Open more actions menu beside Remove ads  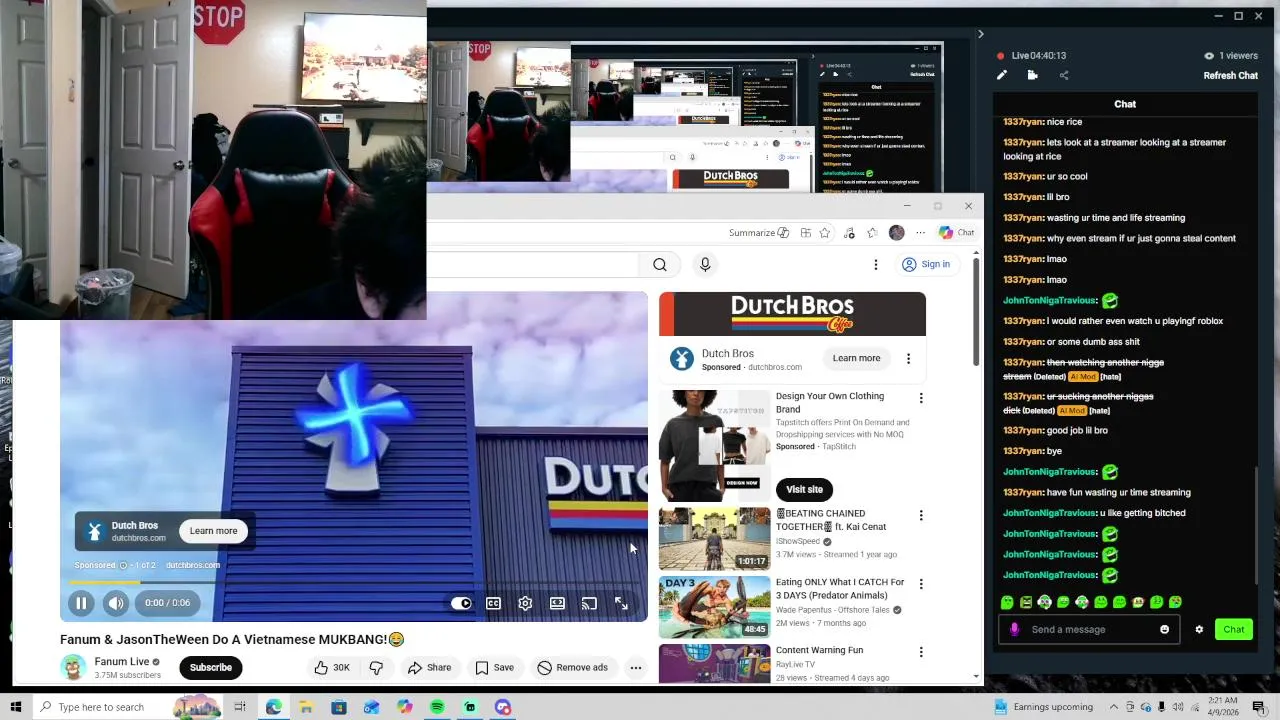[x=635, y=667]
